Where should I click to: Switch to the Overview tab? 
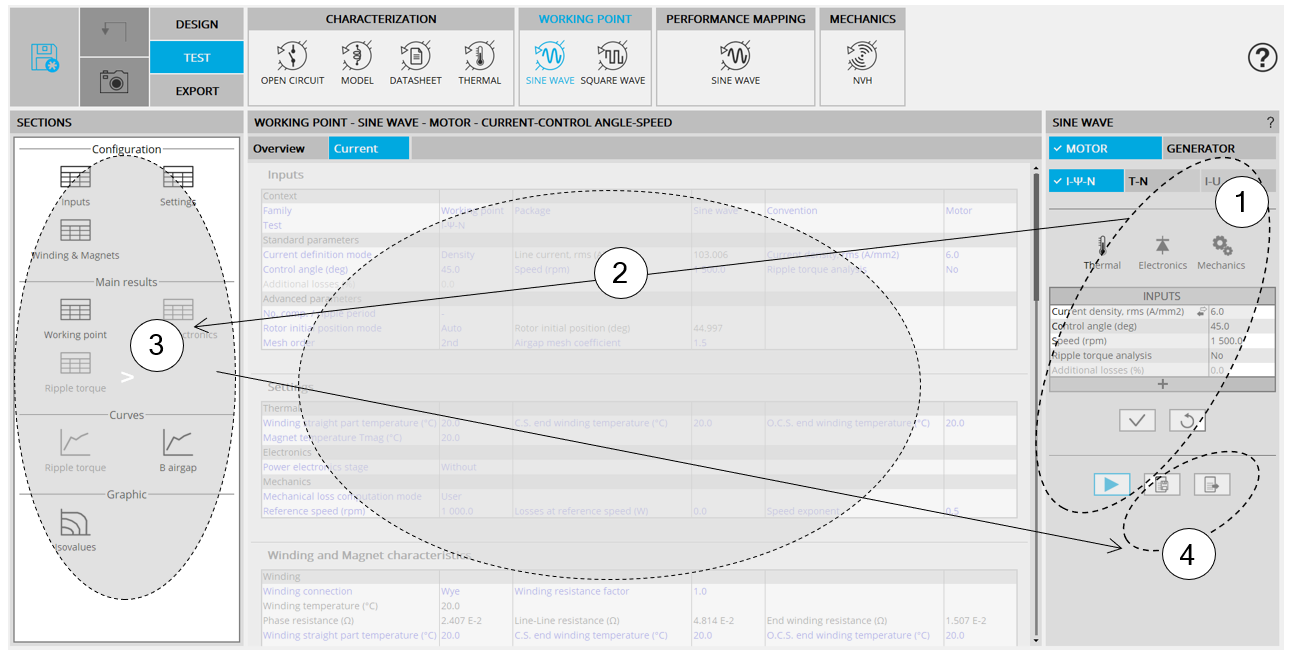[x=279, y=149]
